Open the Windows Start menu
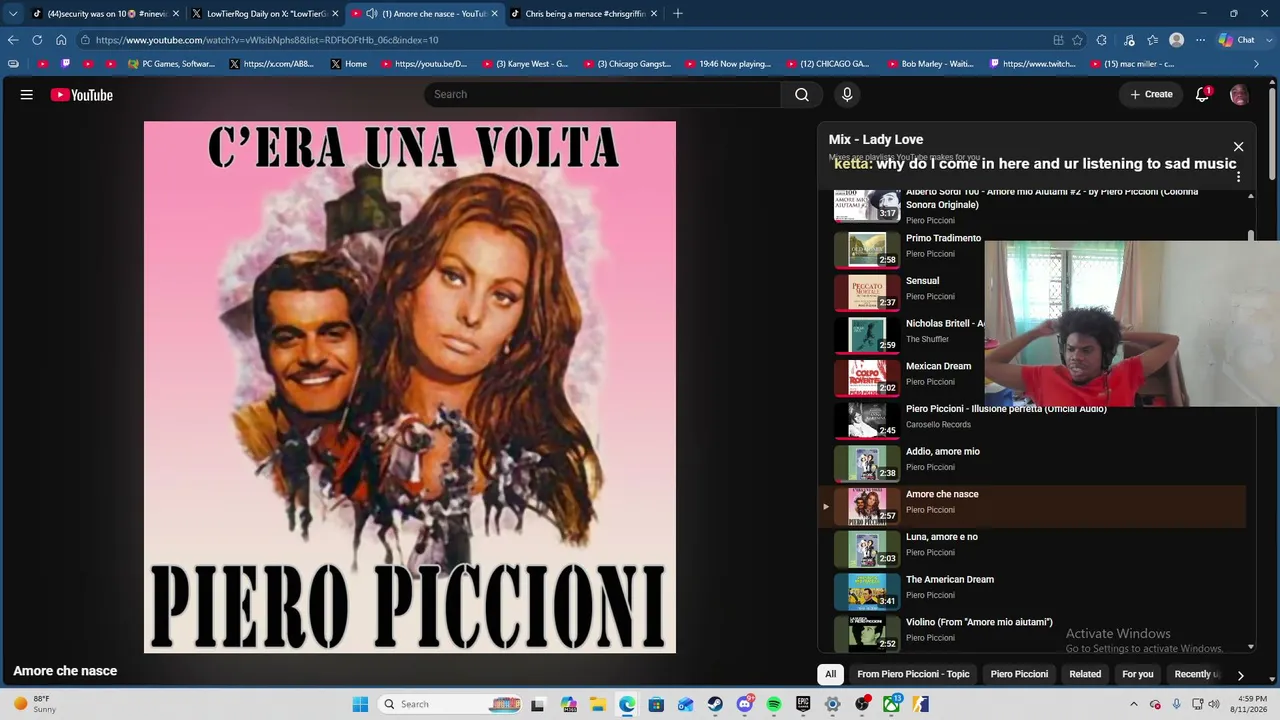 361,704
